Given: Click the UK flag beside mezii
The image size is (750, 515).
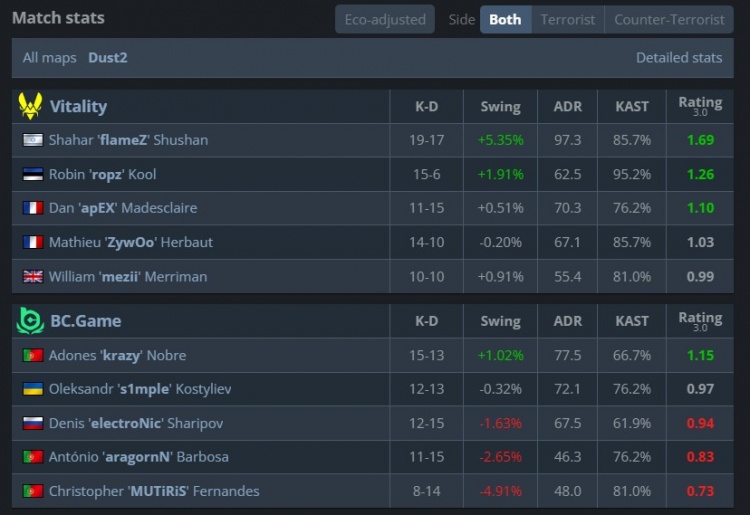Looking at the screenshot, I should pyautogui.click(x=32, y=276).
